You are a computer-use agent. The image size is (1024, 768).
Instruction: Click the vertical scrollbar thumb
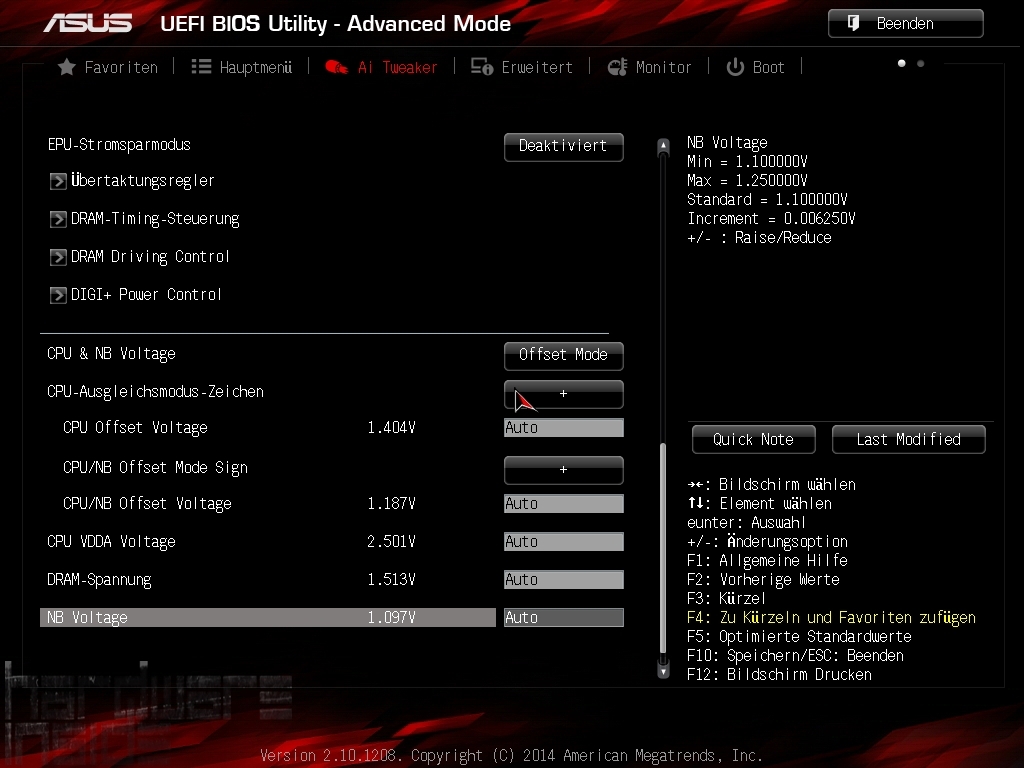pos(663,549)
